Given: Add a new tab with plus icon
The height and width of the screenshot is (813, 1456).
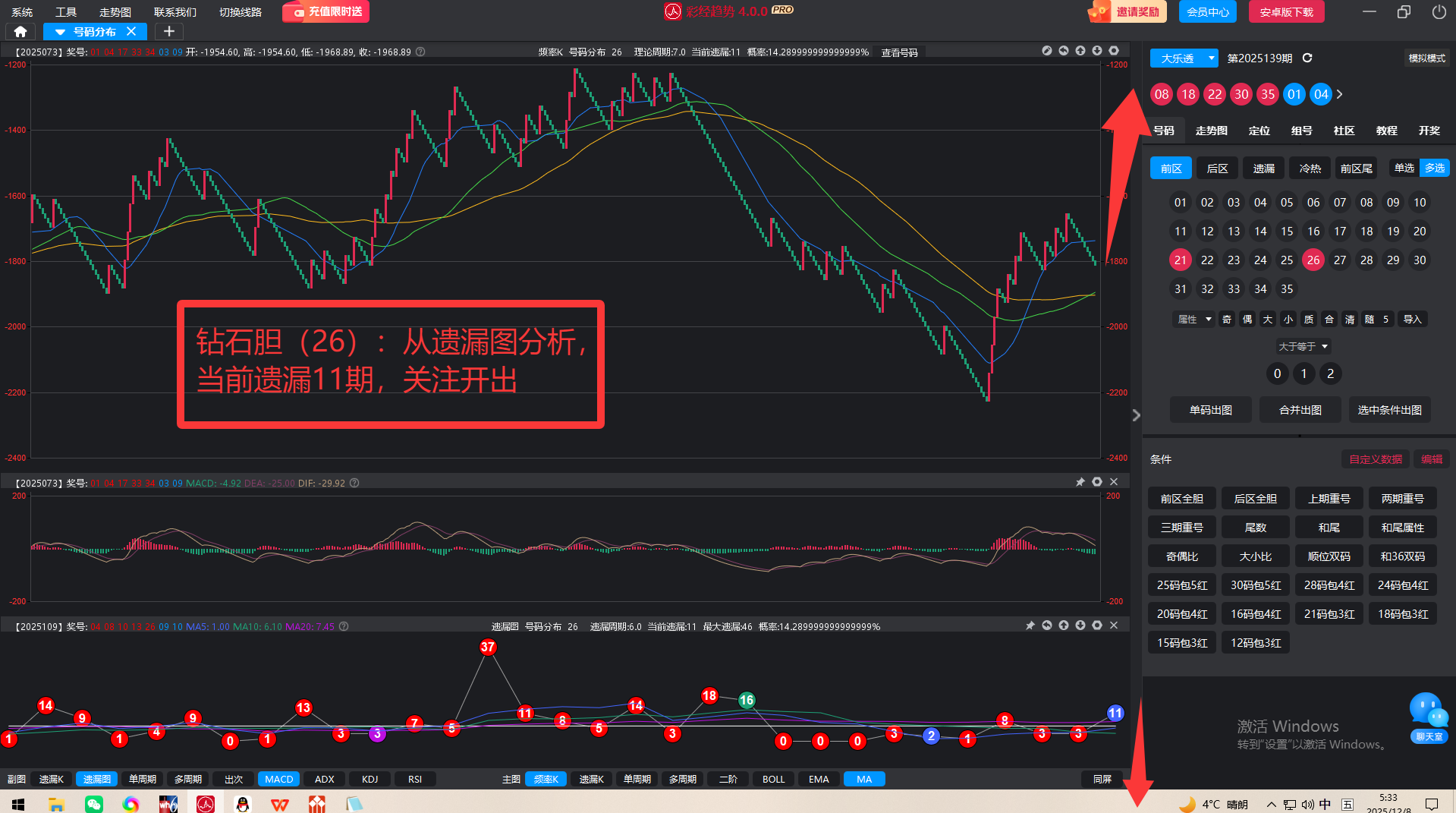Looking at the screenshot, I should pos(169,32).
